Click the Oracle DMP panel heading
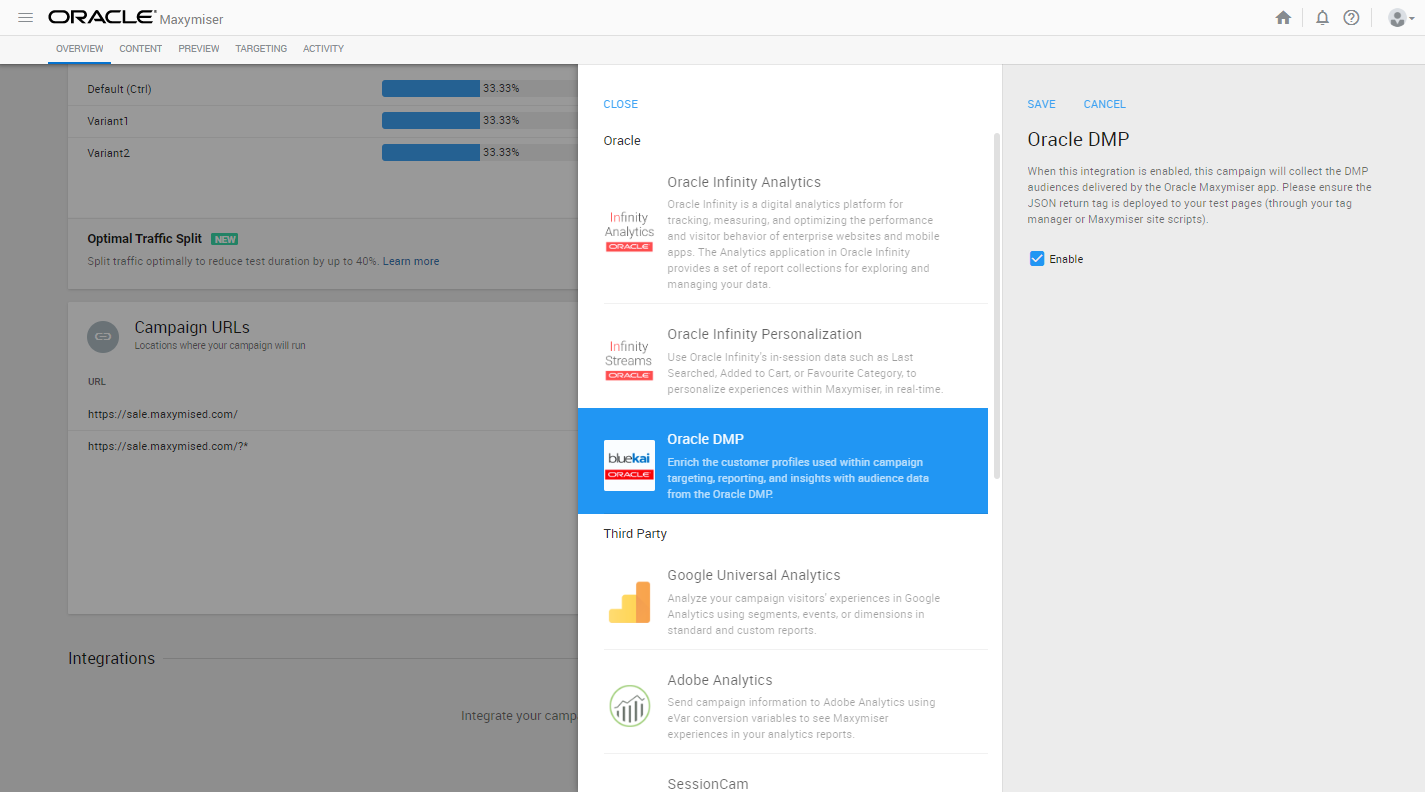Viewport: 1425px width, 792px height. pyautogui.click(x=1078, y=140)
